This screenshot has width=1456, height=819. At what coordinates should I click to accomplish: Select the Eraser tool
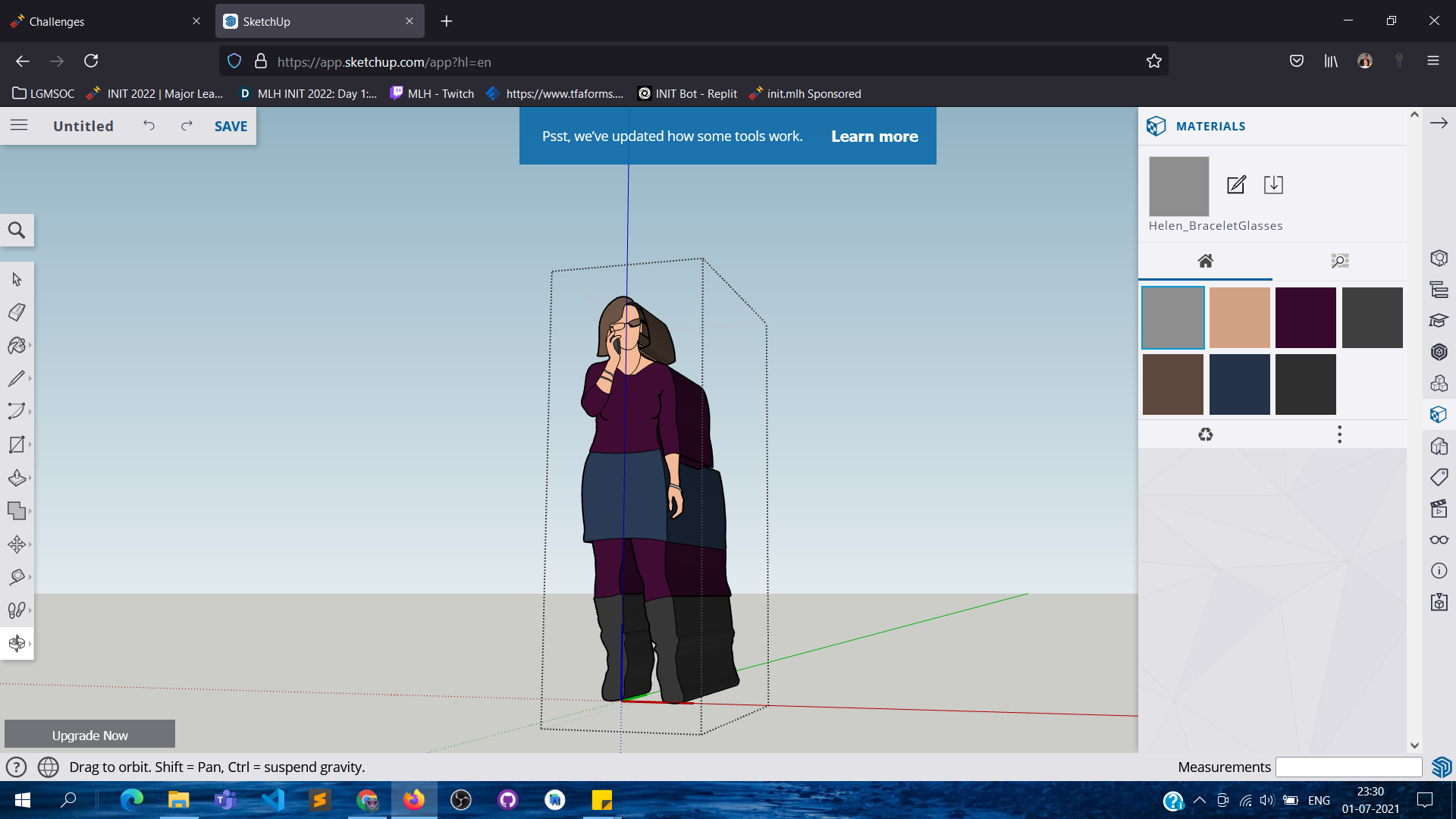(17, 312)
